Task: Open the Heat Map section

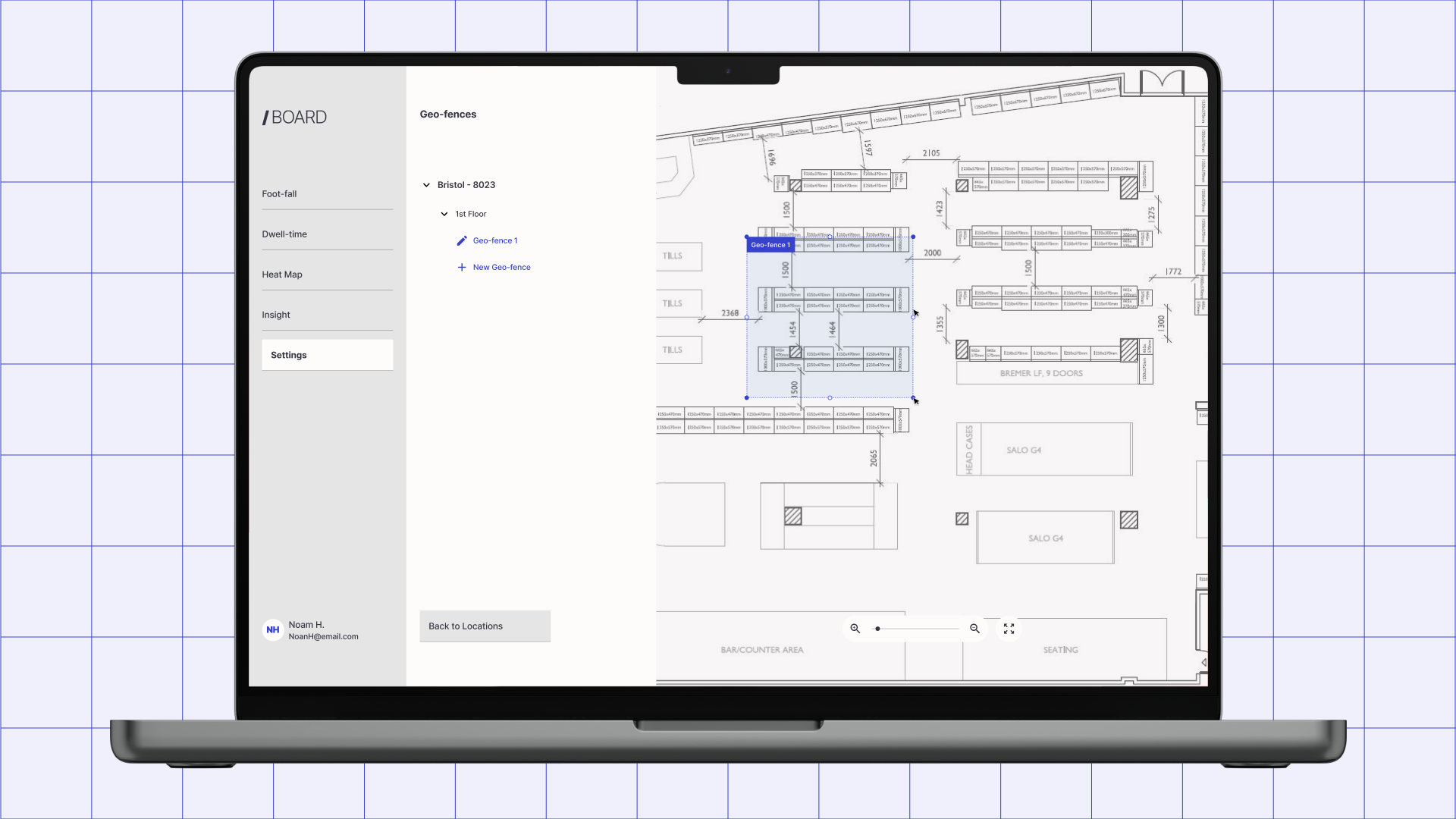Action: click(328, 275)
